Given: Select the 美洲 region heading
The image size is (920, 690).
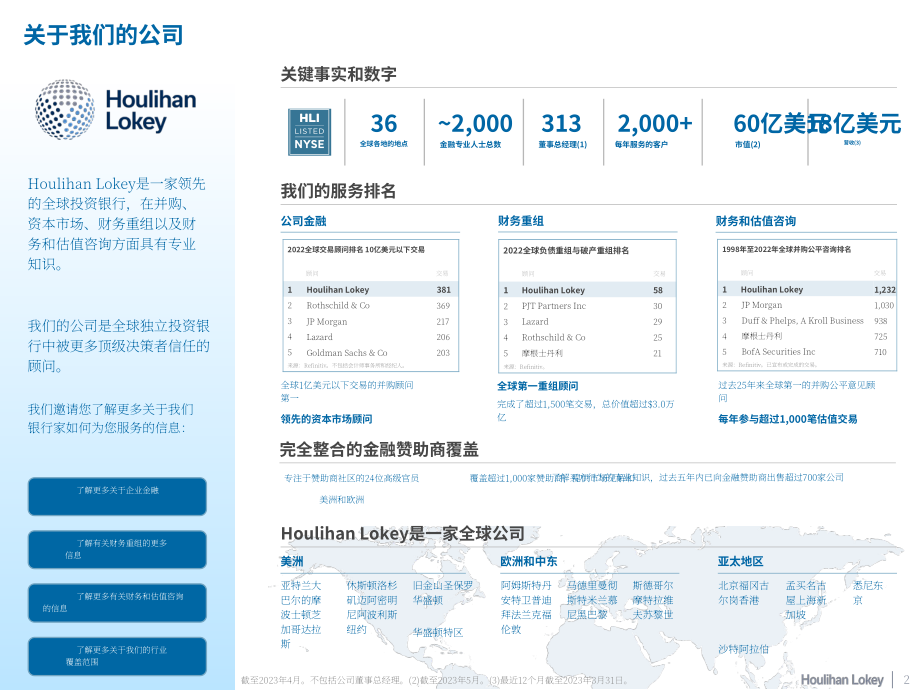Looking at the screenshot, I should (292, 562).
